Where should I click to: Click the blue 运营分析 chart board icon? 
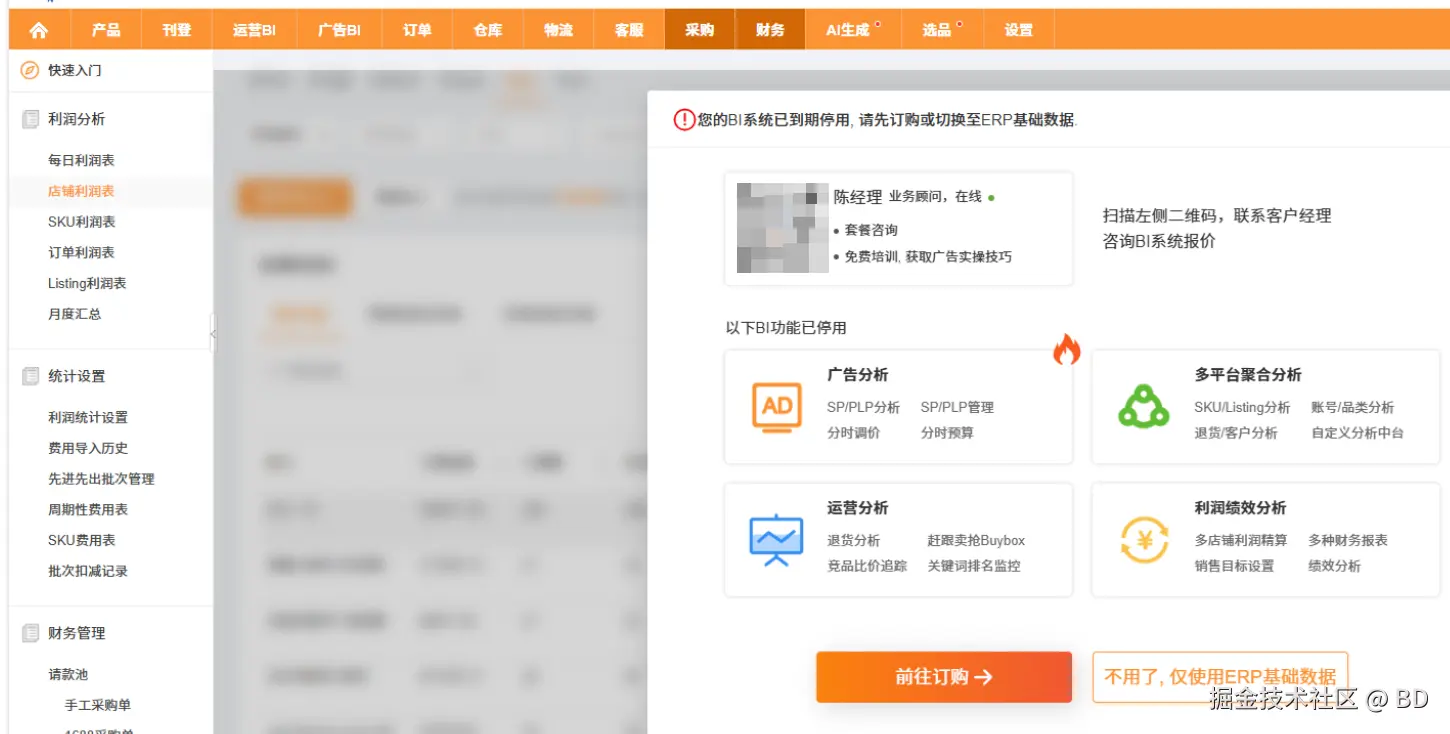(x=777, y=540)
